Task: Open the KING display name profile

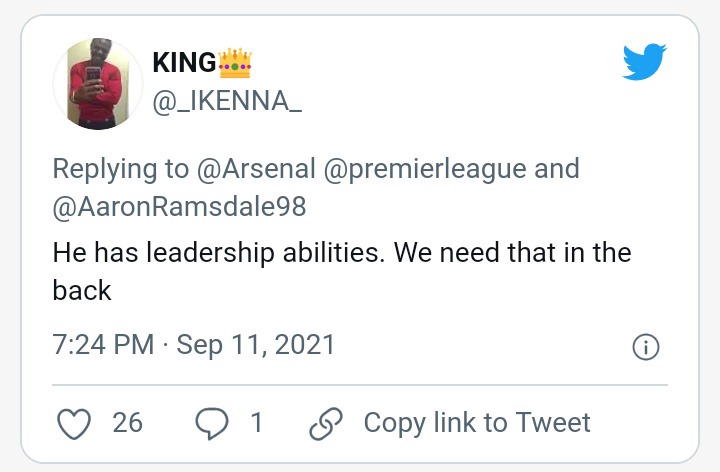Action: [x=184, y=62]
